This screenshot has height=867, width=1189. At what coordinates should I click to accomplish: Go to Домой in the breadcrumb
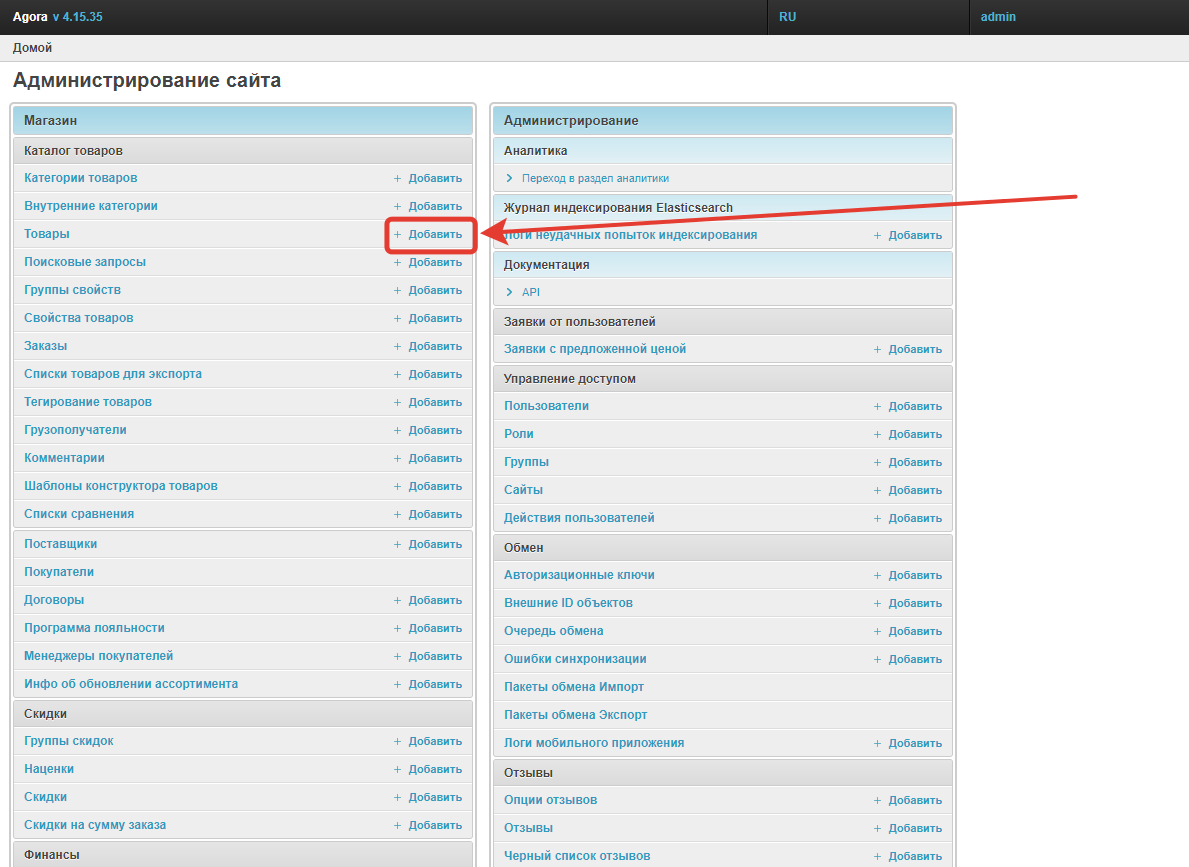pyautogui.click(x=33, y=48)
